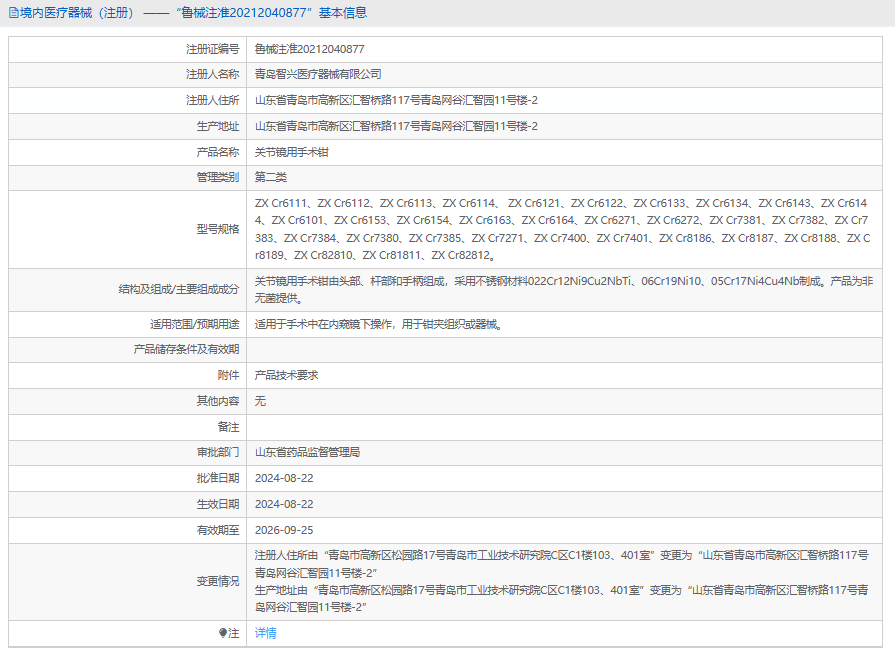Select the 批准日期 value 2024-08-22

coord(284,478)
